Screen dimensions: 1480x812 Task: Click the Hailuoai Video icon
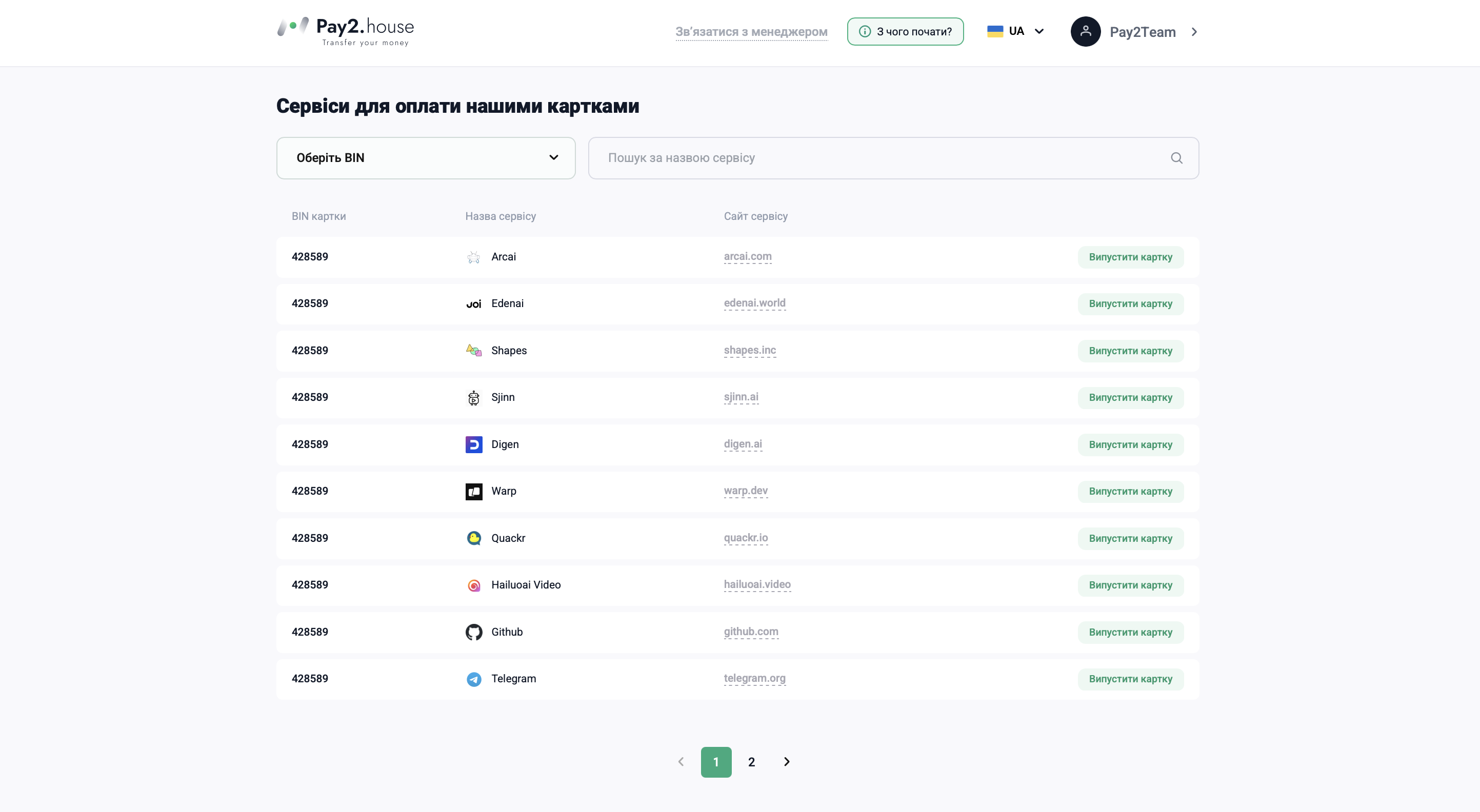point(473,585)
